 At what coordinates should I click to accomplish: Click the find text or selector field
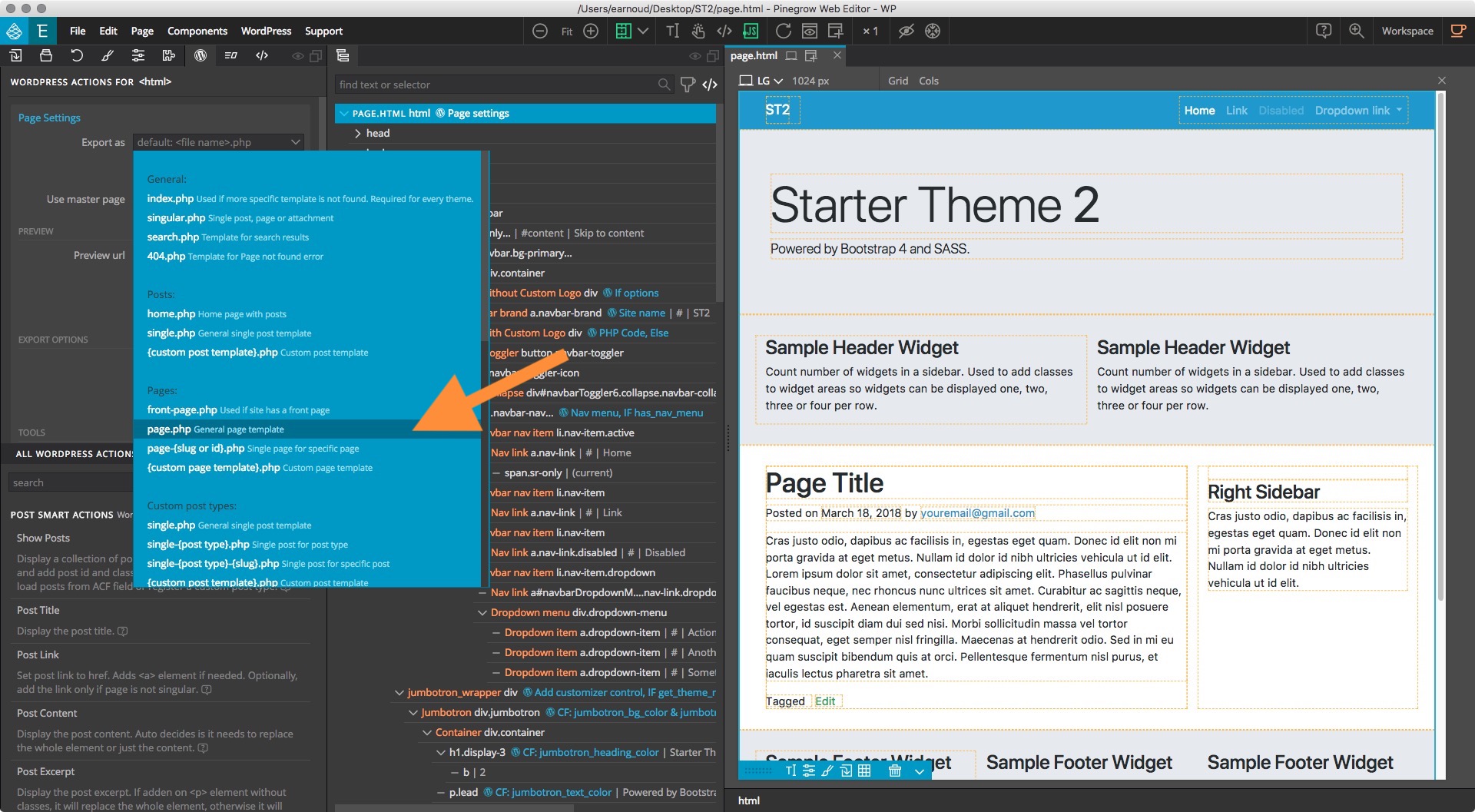tap(504, 85)
